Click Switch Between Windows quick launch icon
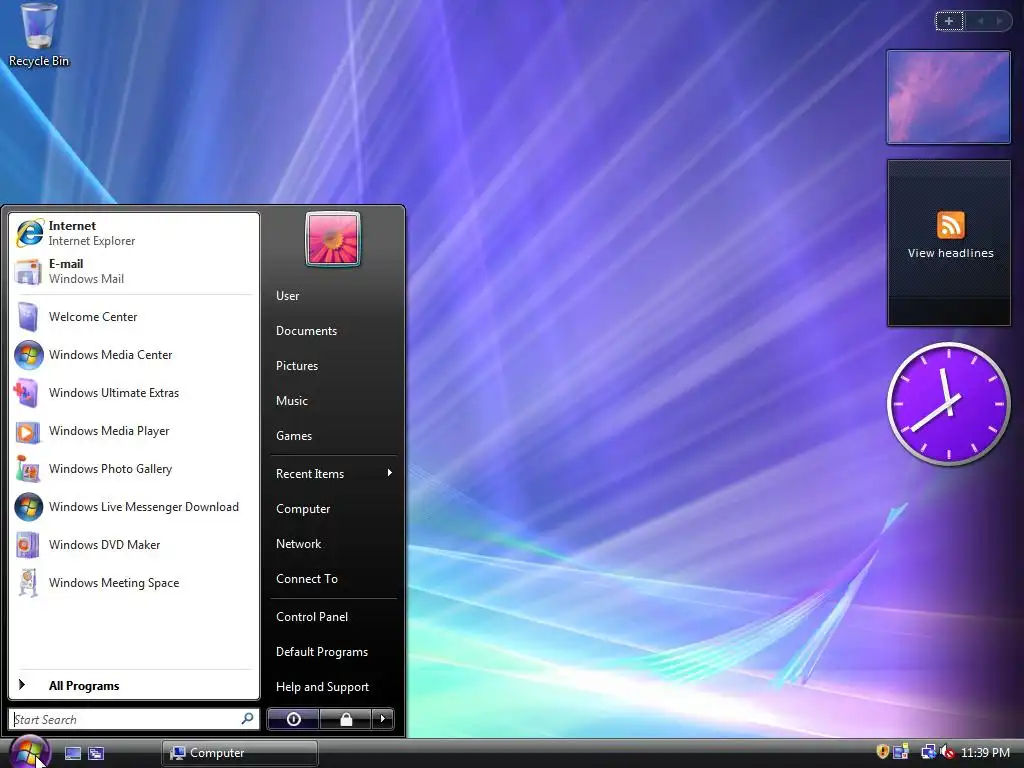This screenshot has height=768, width=1024. [x=96, y=753]
